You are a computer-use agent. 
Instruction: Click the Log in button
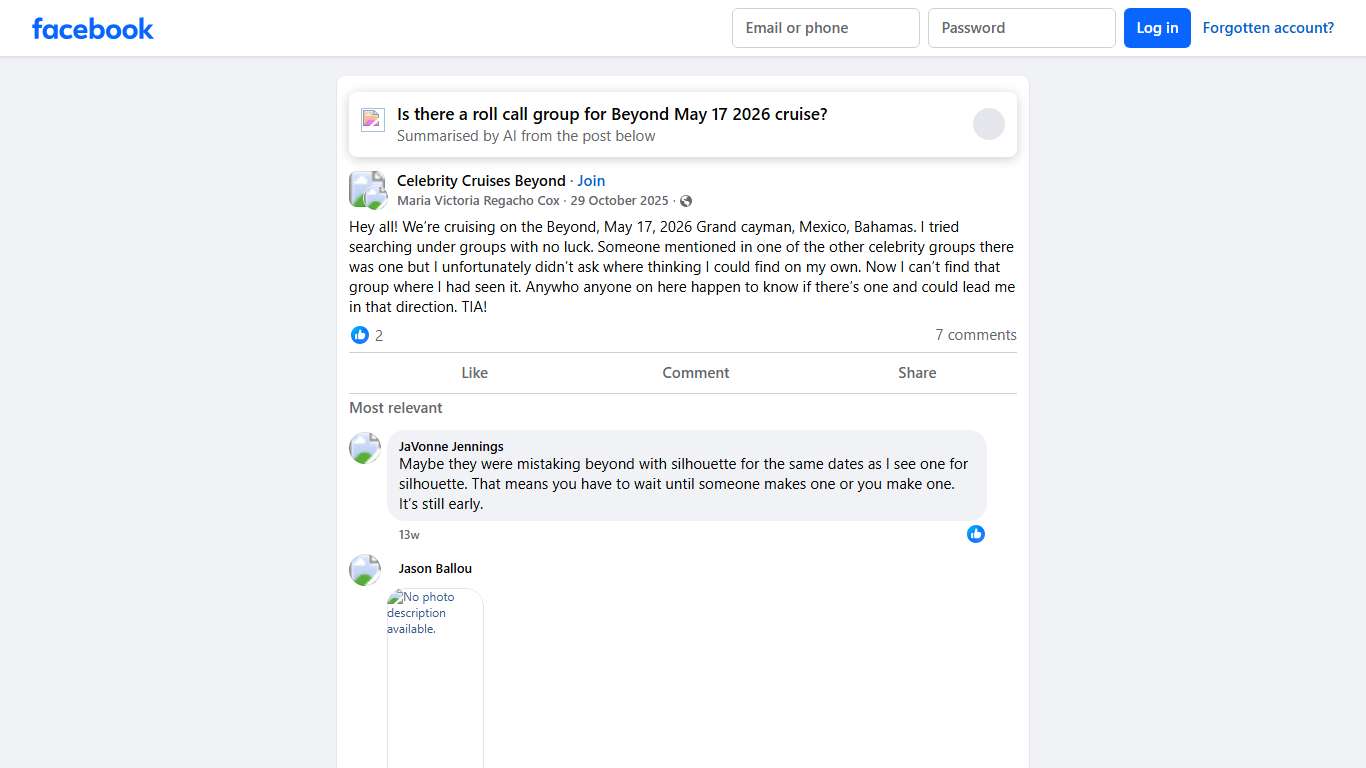coord(1157,28)
